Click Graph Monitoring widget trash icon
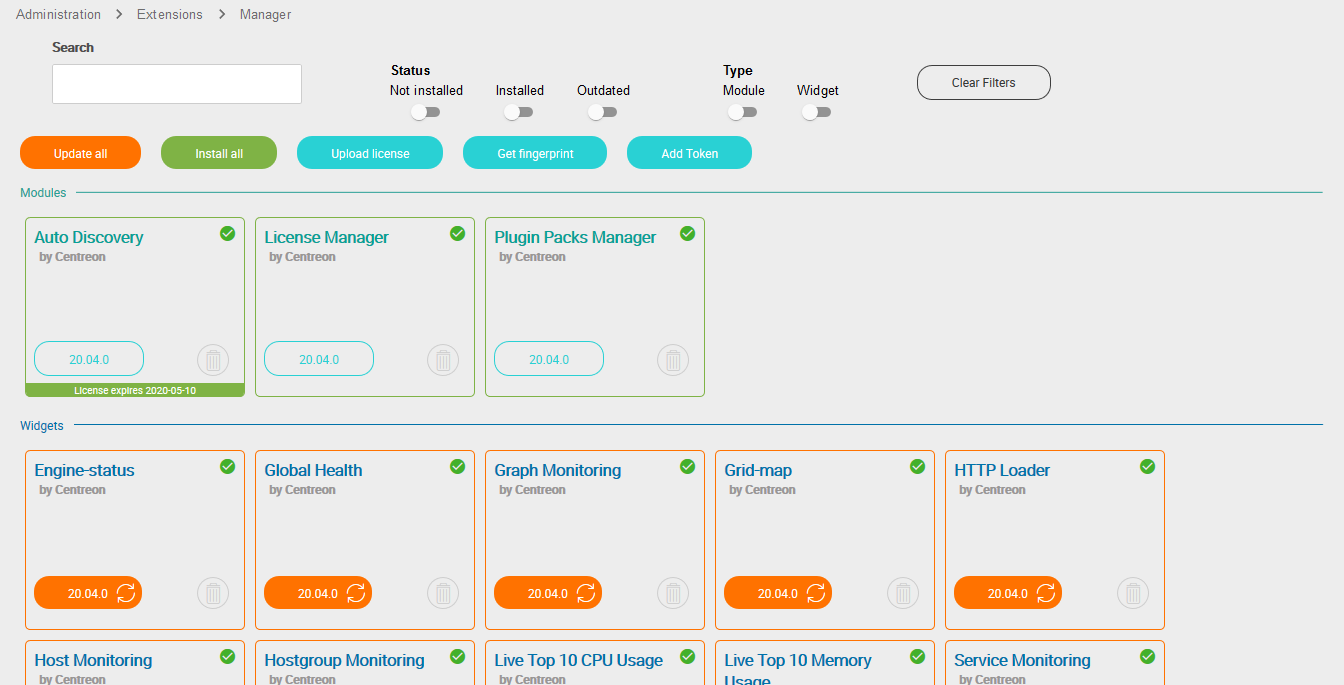Image resolution: width=1344 pixels, height=685 pixels. click(673, 593)
